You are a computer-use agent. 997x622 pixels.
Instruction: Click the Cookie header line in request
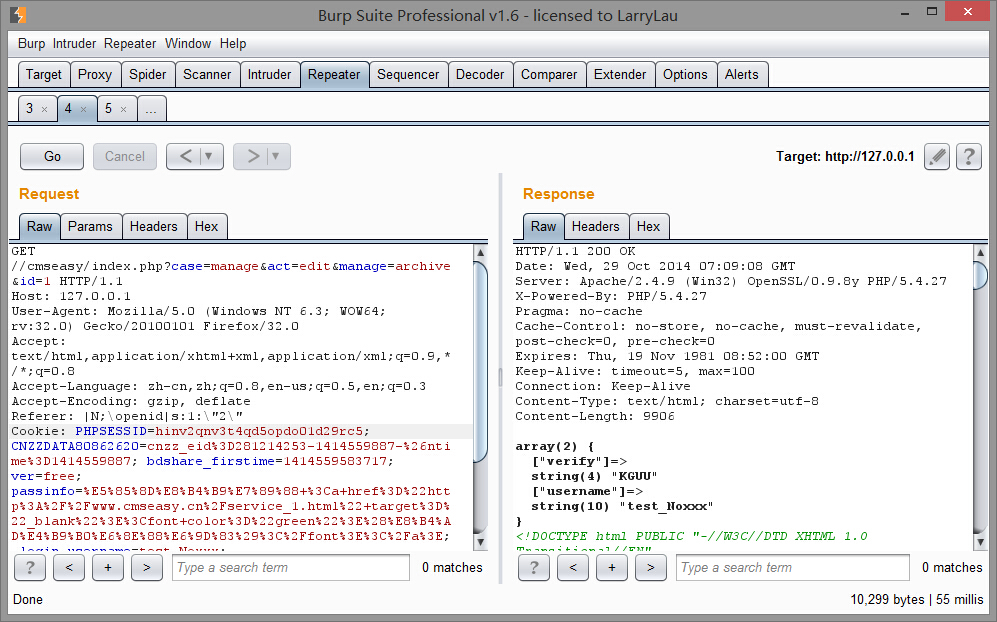[242, 431]
